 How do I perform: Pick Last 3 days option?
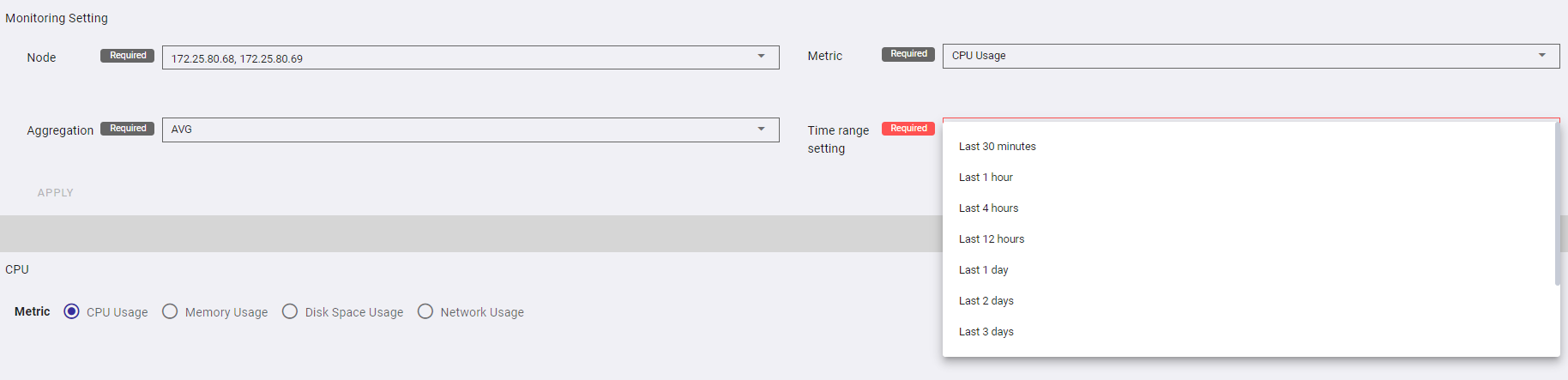point(986,332)
